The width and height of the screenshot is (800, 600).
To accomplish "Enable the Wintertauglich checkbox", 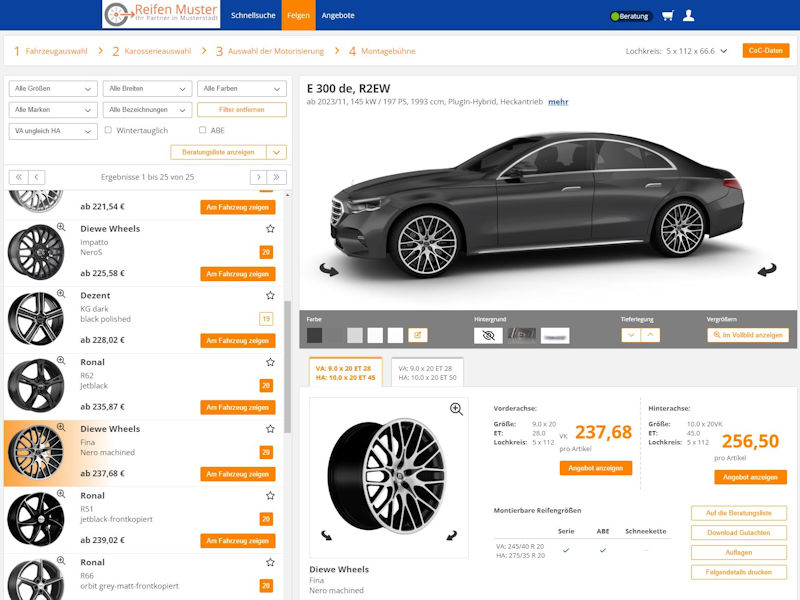I will (108, 130).
